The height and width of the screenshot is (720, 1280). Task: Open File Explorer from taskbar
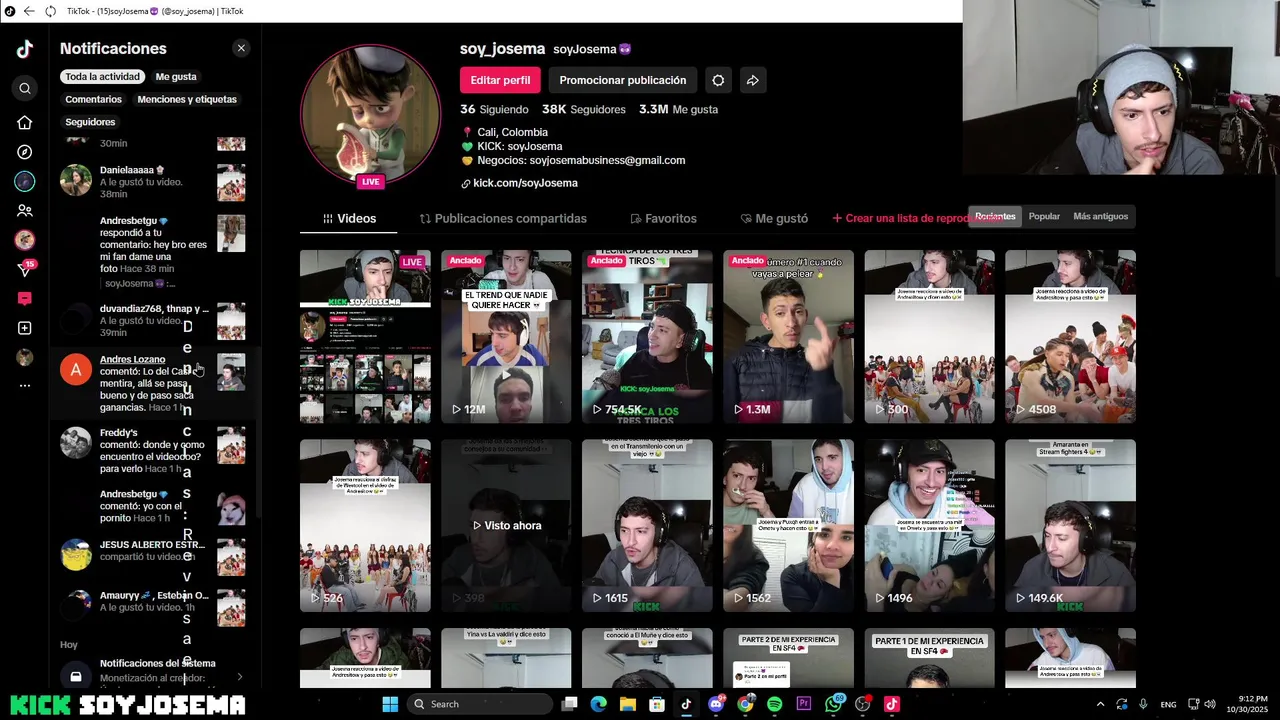tap(627, 704)
